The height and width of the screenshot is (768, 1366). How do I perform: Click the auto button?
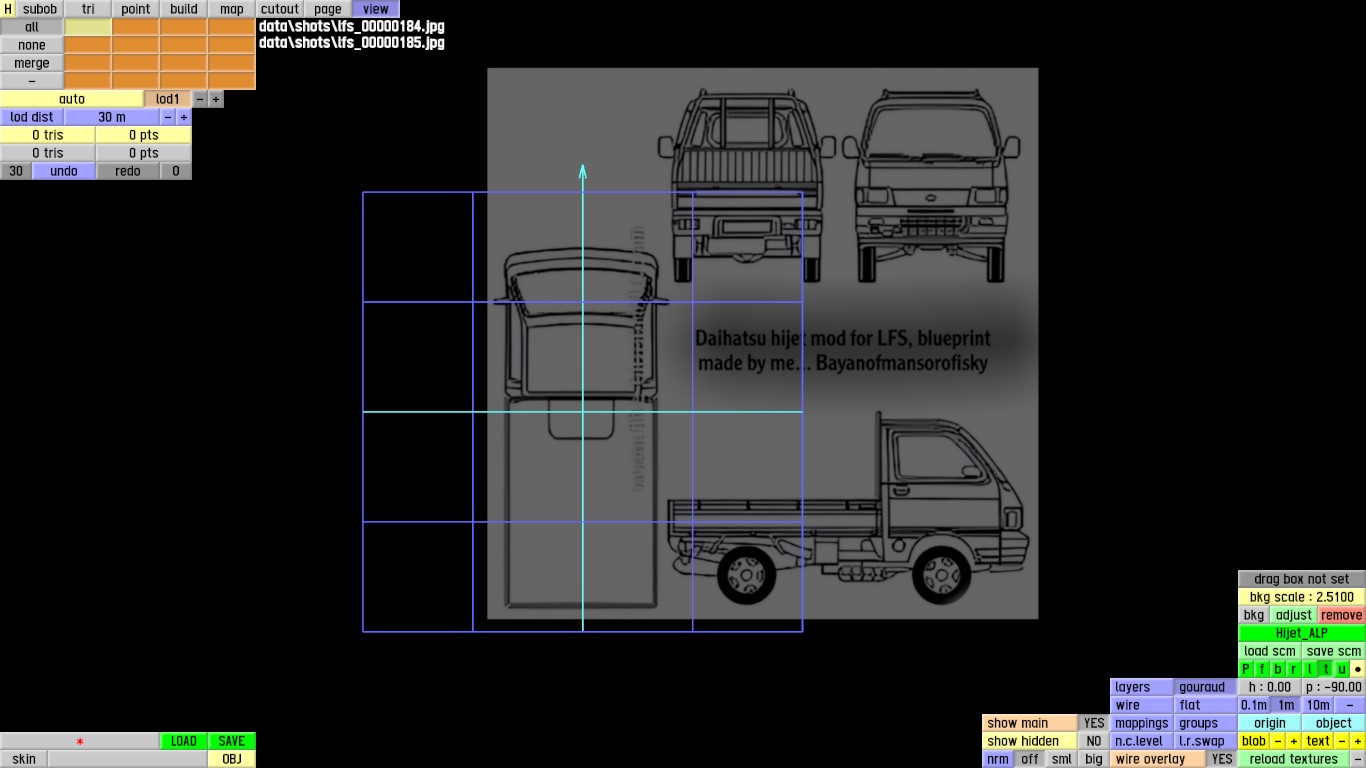click(72, 99)
